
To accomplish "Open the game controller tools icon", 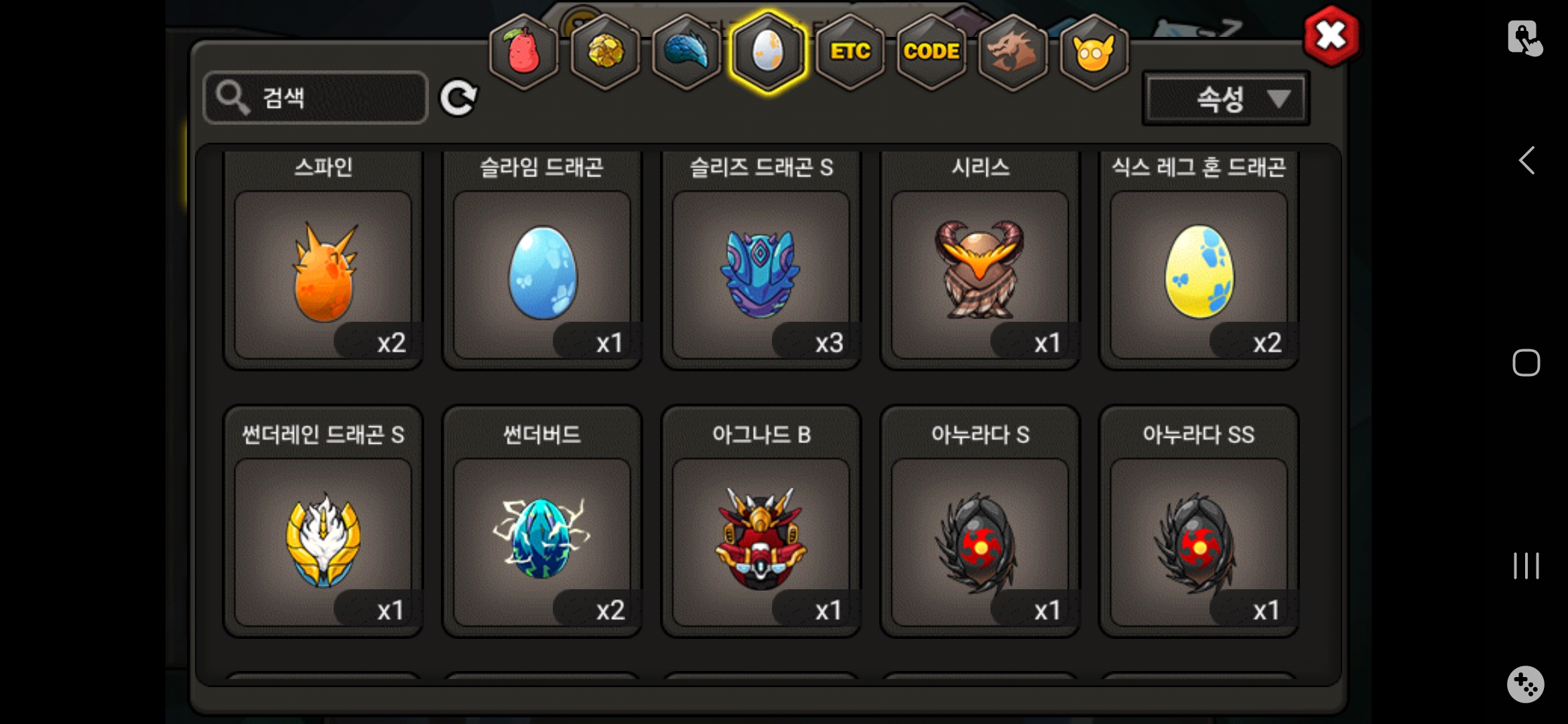I will point(1526,684).
